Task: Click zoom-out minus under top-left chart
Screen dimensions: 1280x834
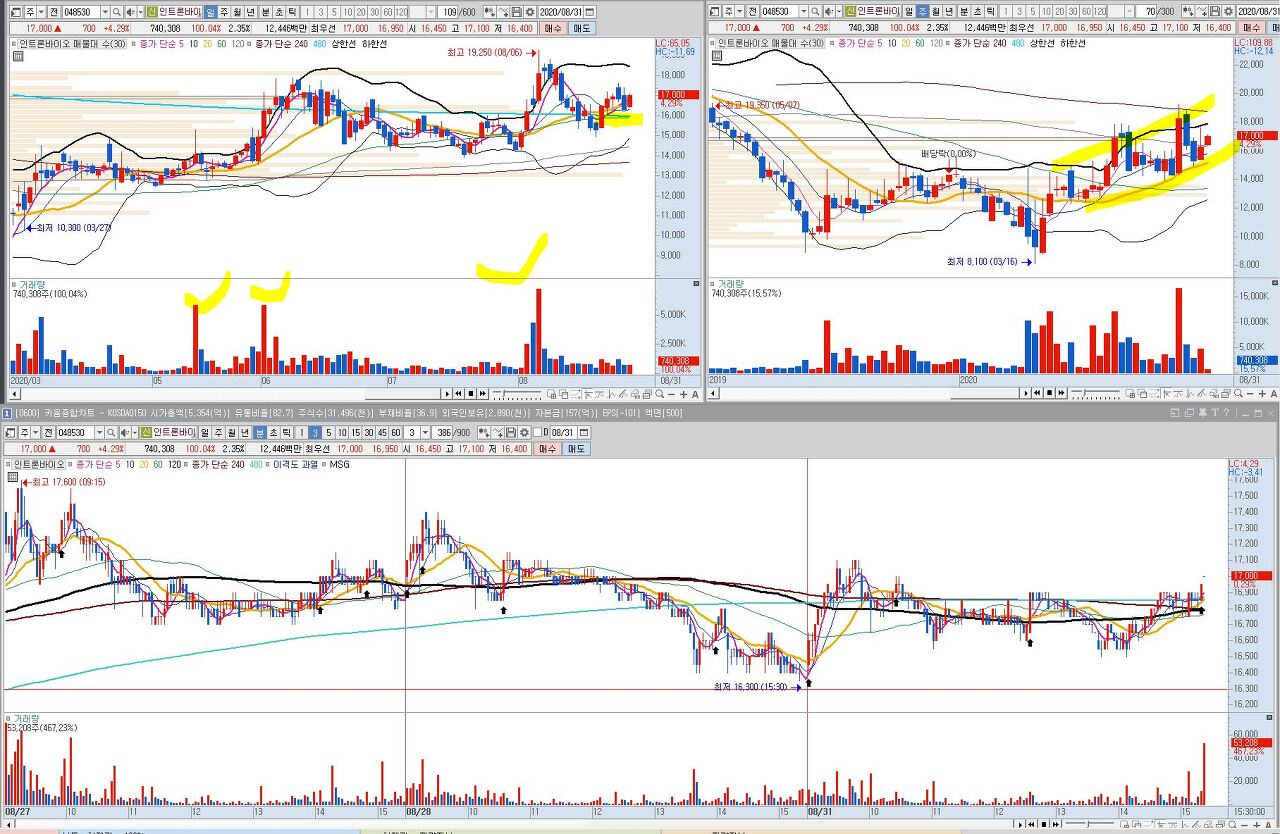Action: pos(671,394)
